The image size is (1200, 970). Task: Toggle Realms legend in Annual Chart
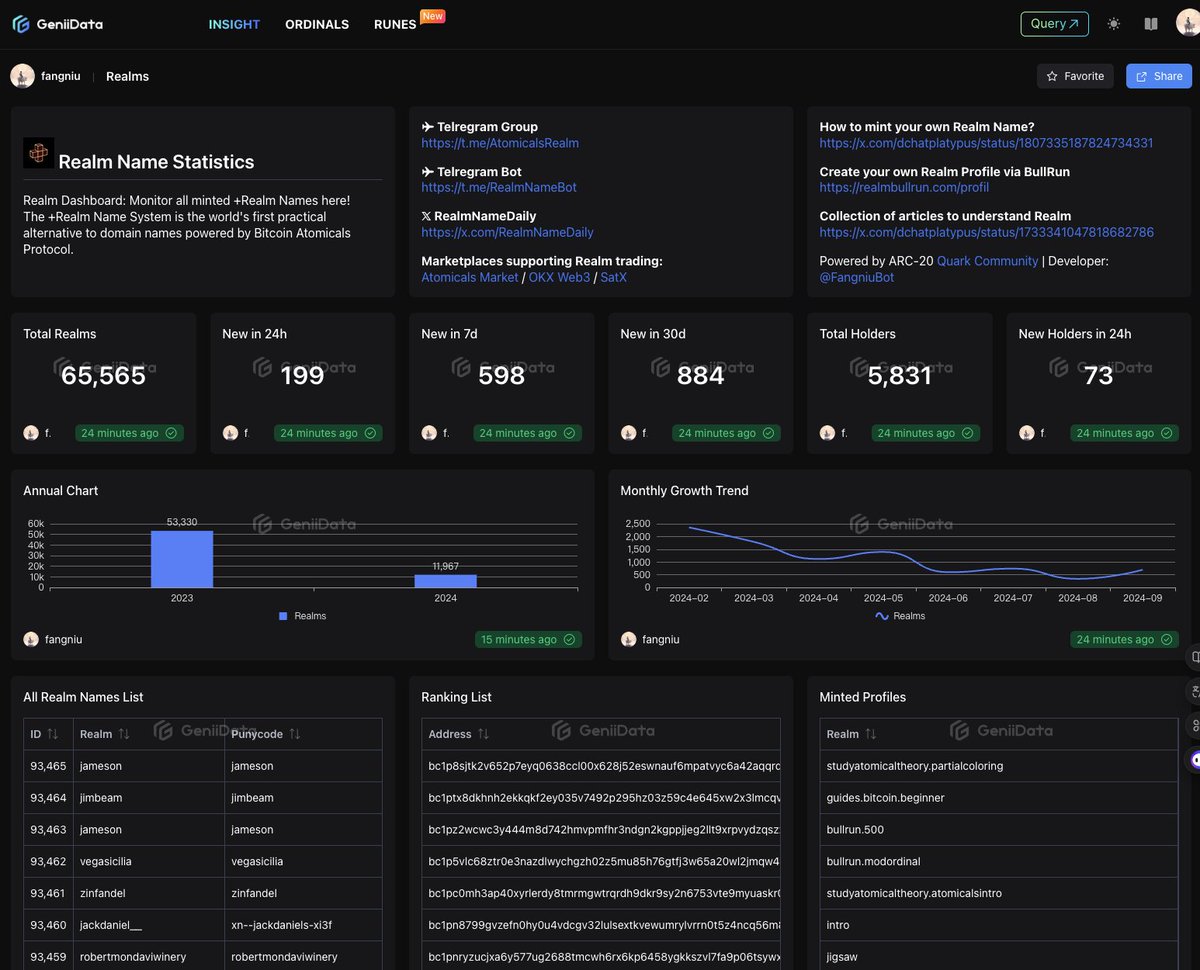click(x=303, y=616)
